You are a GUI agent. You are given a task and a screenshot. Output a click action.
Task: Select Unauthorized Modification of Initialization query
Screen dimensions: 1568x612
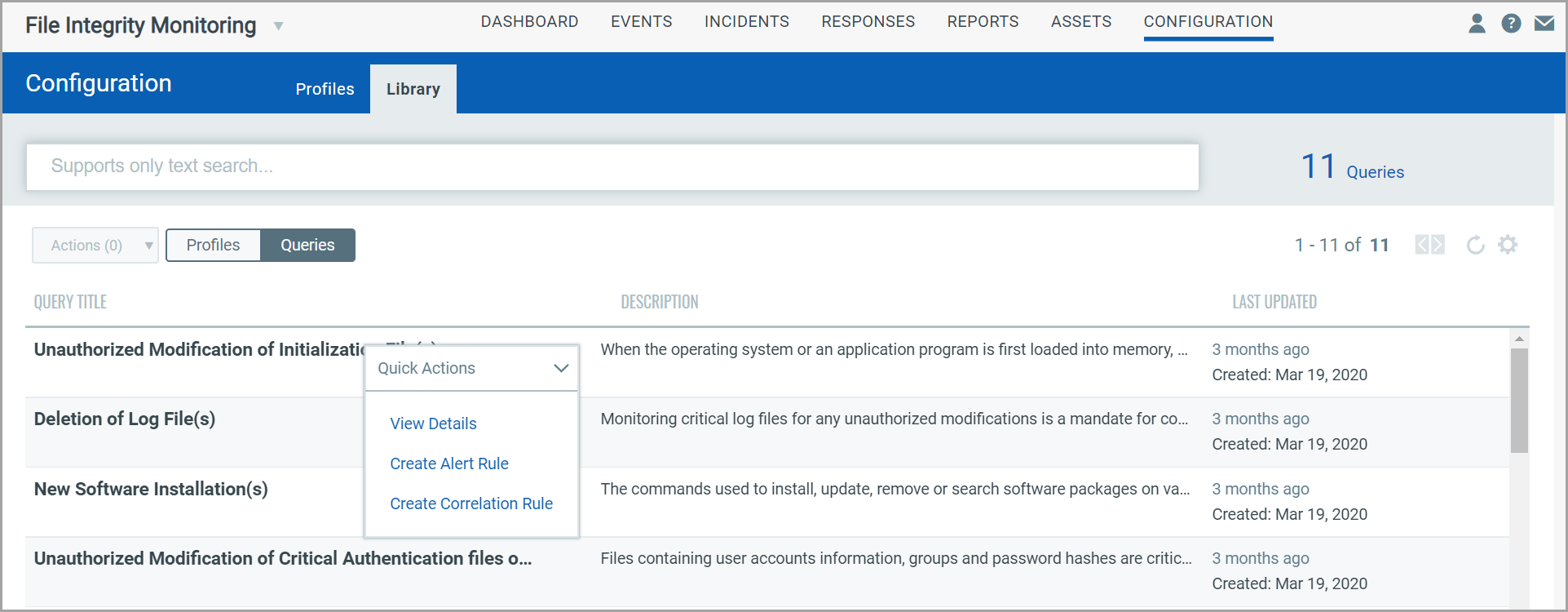200,349
